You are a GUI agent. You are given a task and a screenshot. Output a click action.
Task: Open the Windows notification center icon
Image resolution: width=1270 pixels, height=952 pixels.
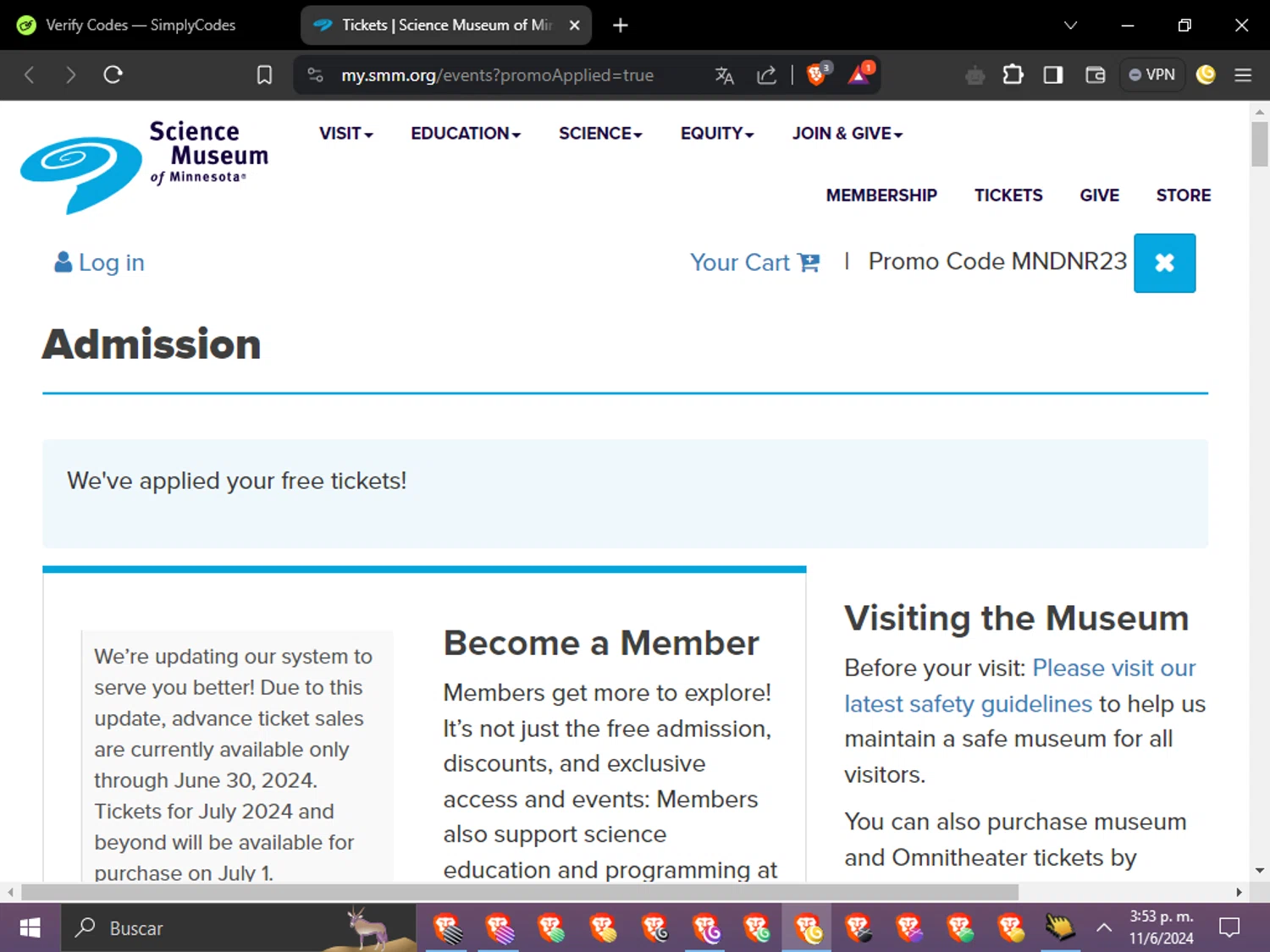coord(1229,928)
